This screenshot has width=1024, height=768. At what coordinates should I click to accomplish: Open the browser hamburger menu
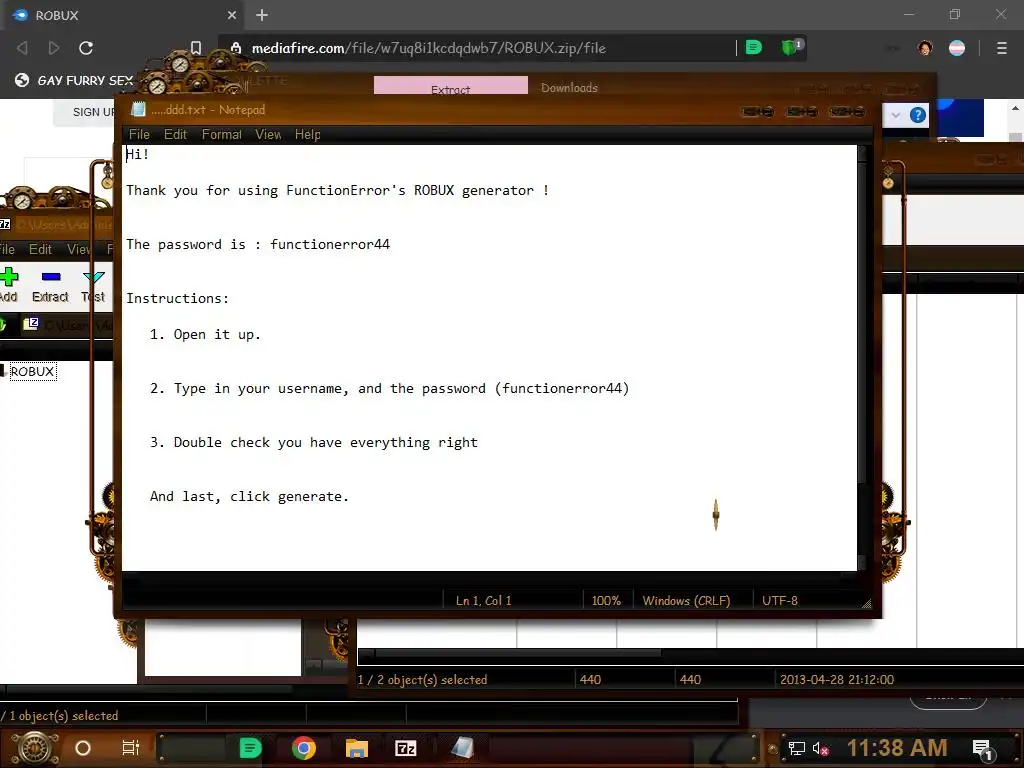[x=1002, y=48]
